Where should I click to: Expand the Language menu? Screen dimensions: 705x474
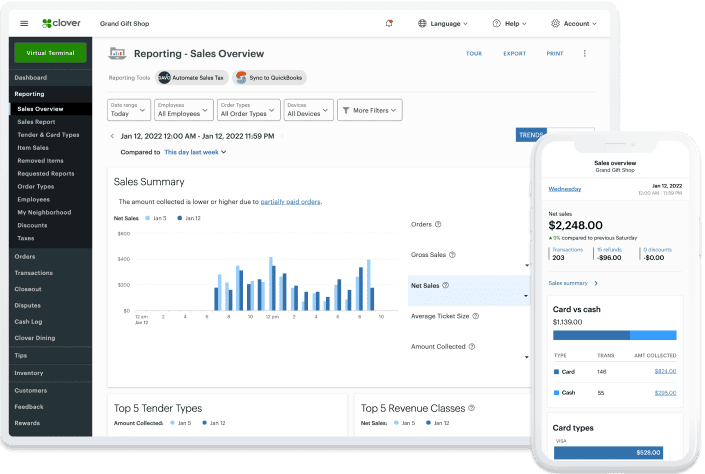tap(443, 23)
